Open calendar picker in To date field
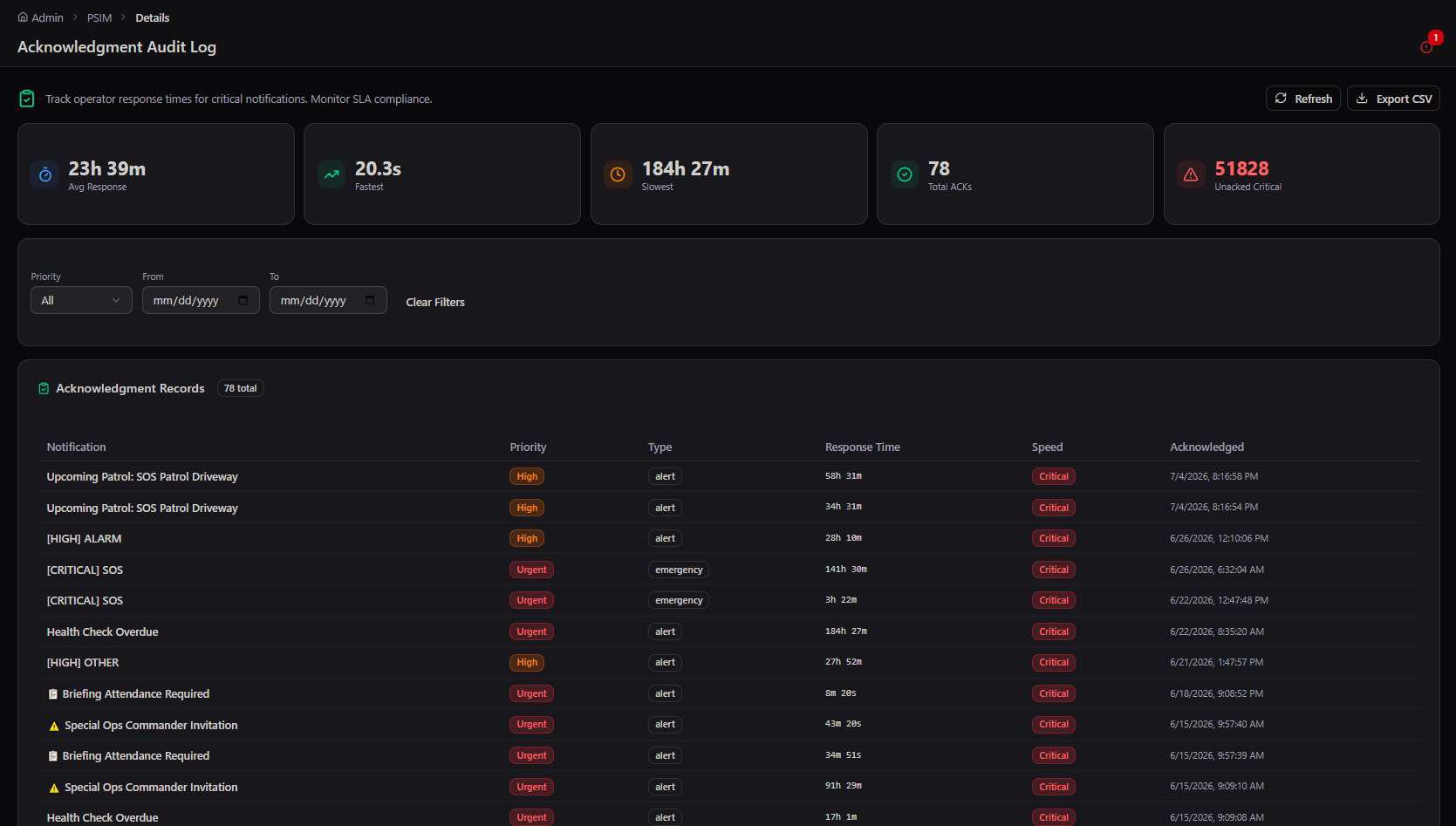 coord(370,300)
